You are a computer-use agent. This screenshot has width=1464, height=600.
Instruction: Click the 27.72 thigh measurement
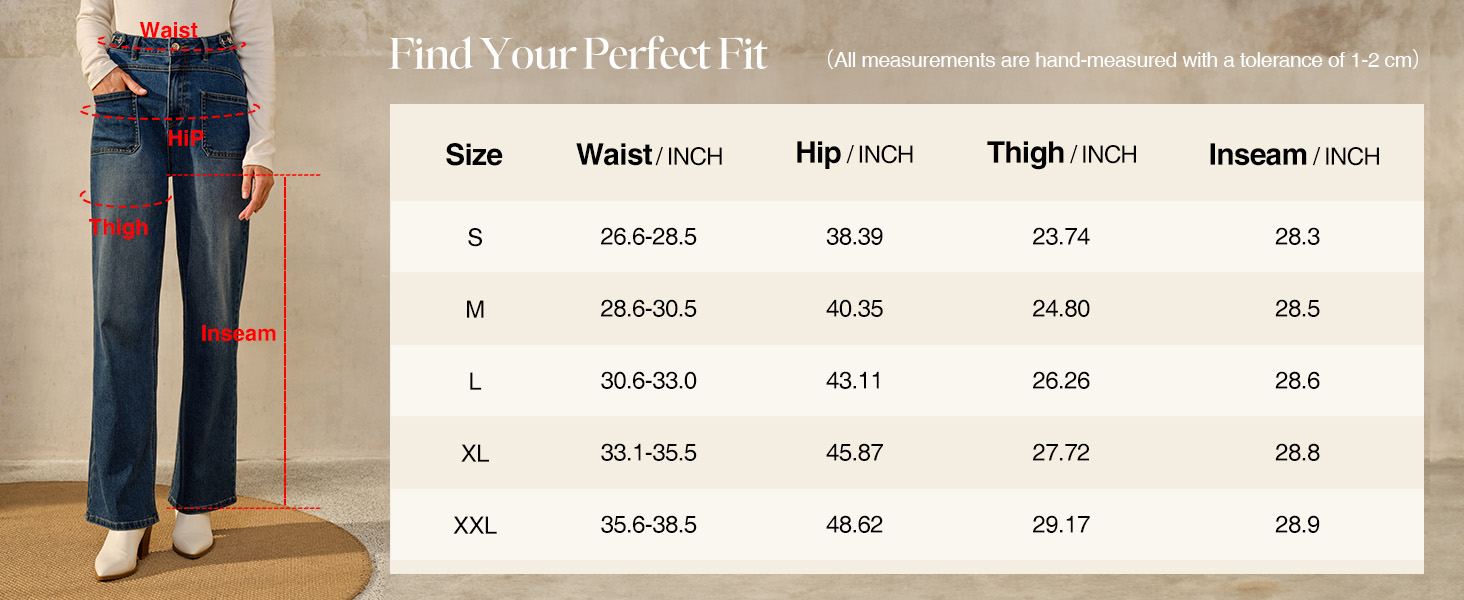(1060, 453)
